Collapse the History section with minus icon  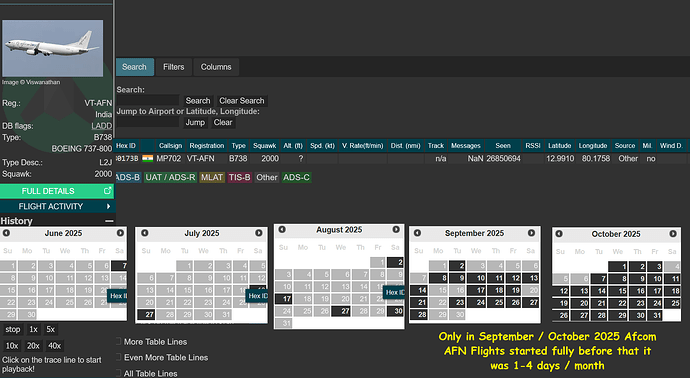pyautogui.click(x=109, y=221)
